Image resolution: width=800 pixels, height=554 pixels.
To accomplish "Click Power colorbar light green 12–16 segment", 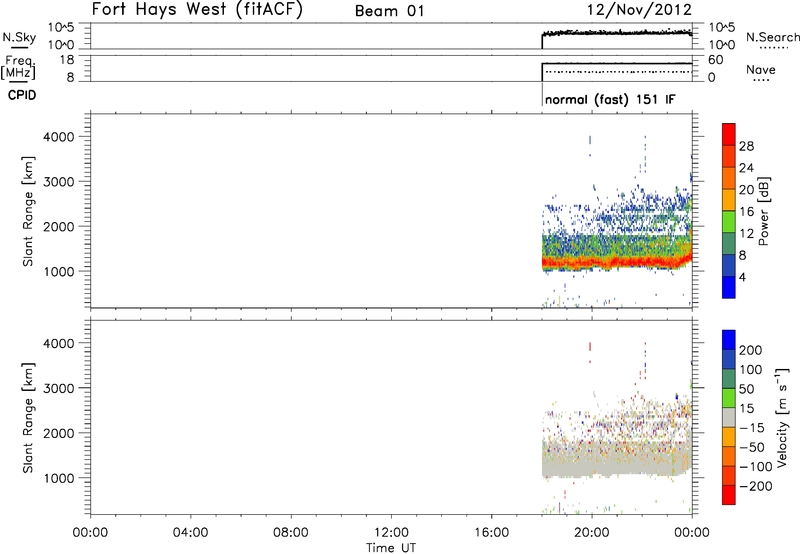I will [x=729, y=222].
